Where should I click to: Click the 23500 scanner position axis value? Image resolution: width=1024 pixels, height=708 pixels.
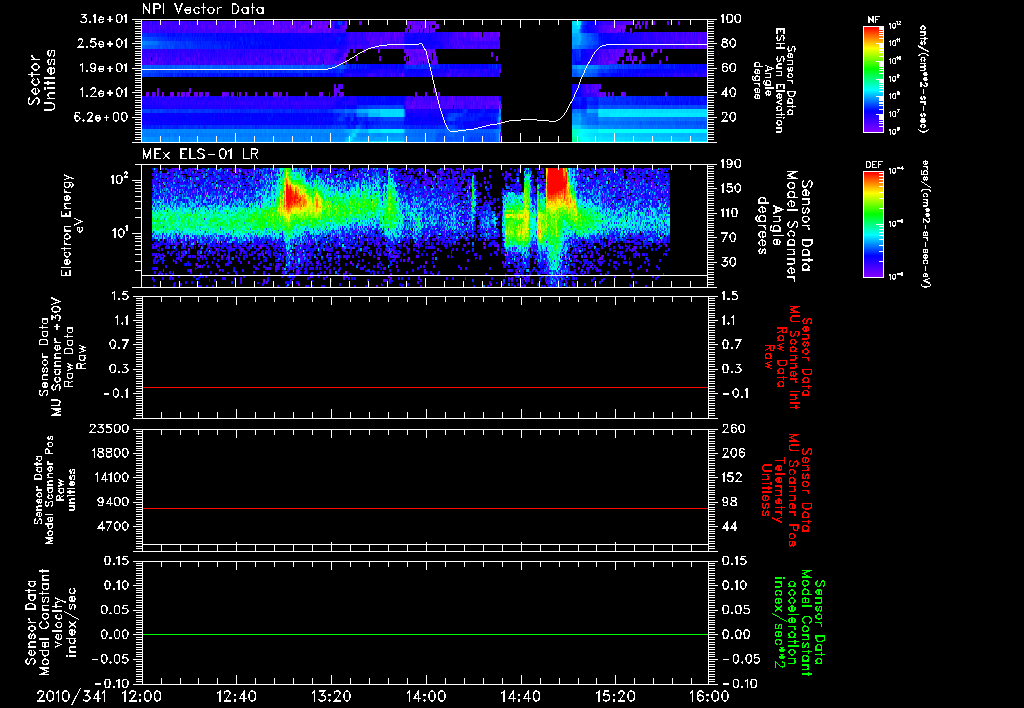click(x=109, y=429)
